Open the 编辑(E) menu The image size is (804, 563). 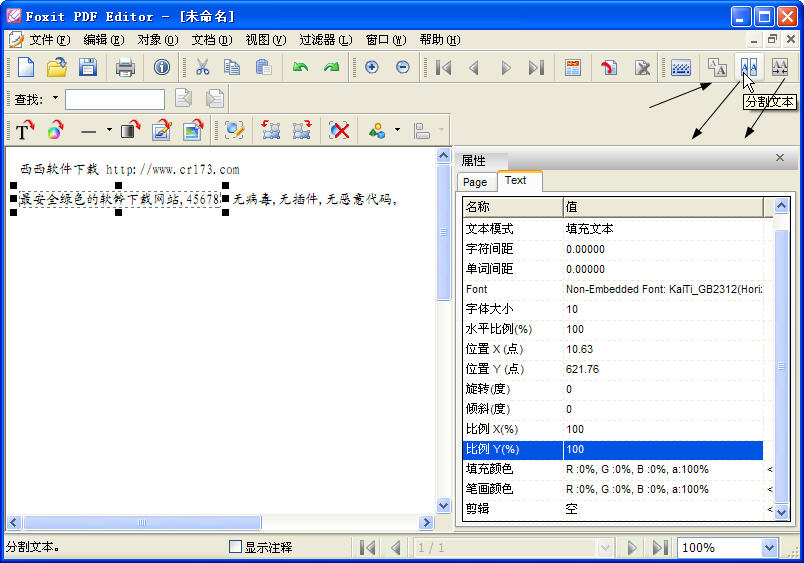[104, 39]
